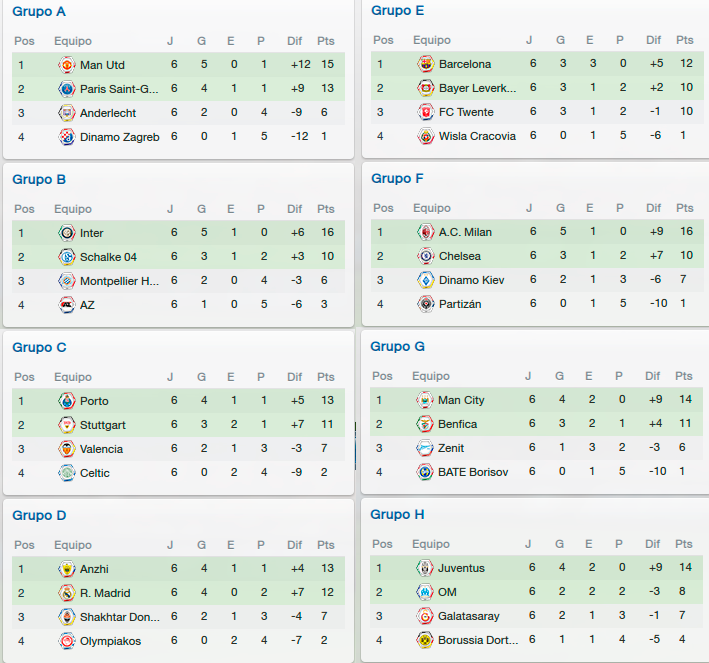Click Equipo header in Grupo C
This screenshot has height=663, width=709.
pyautogui.click(x=73, y=377)
